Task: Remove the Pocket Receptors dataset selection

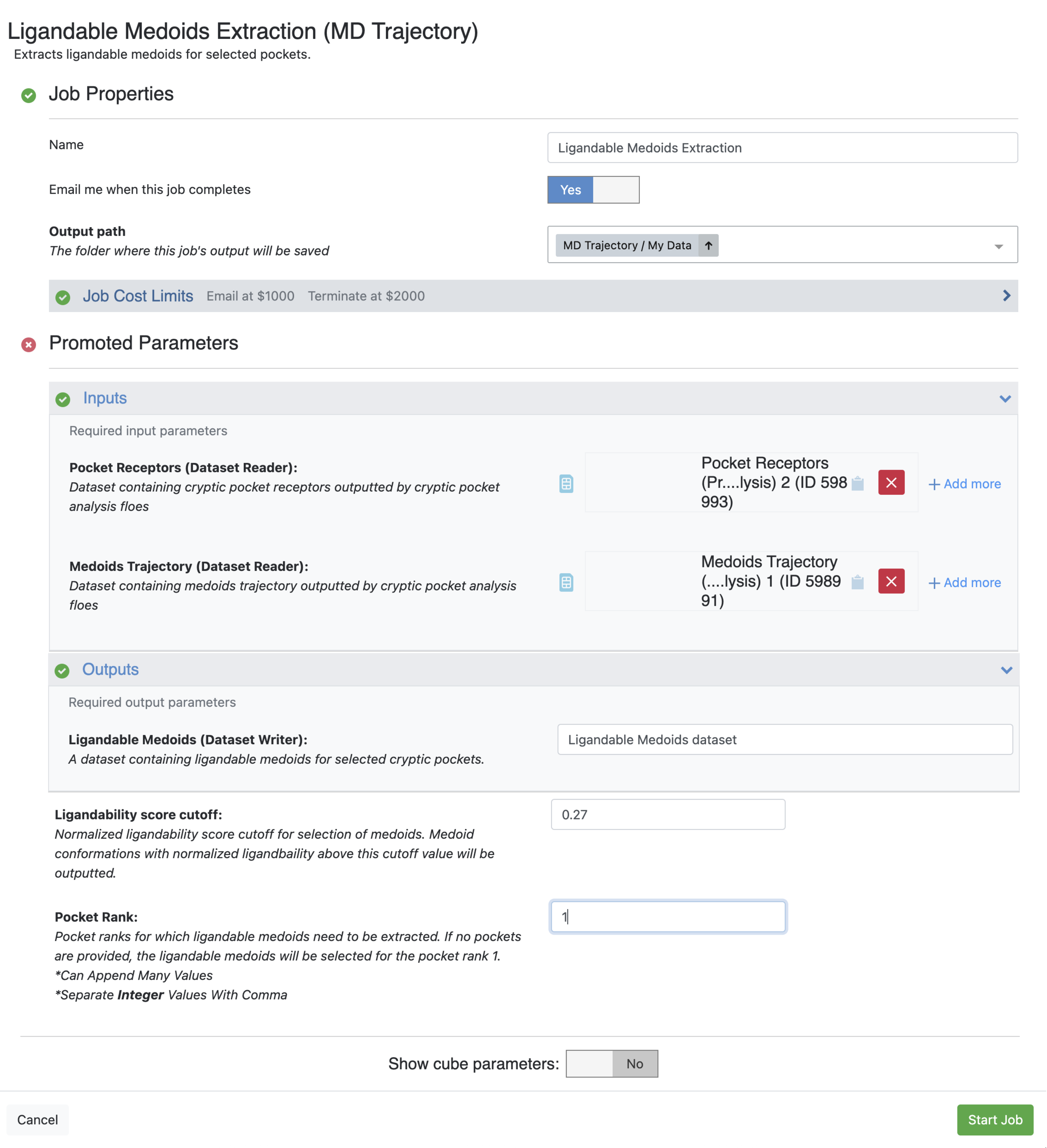Action: pyautogui.click(x=891, y=482)
